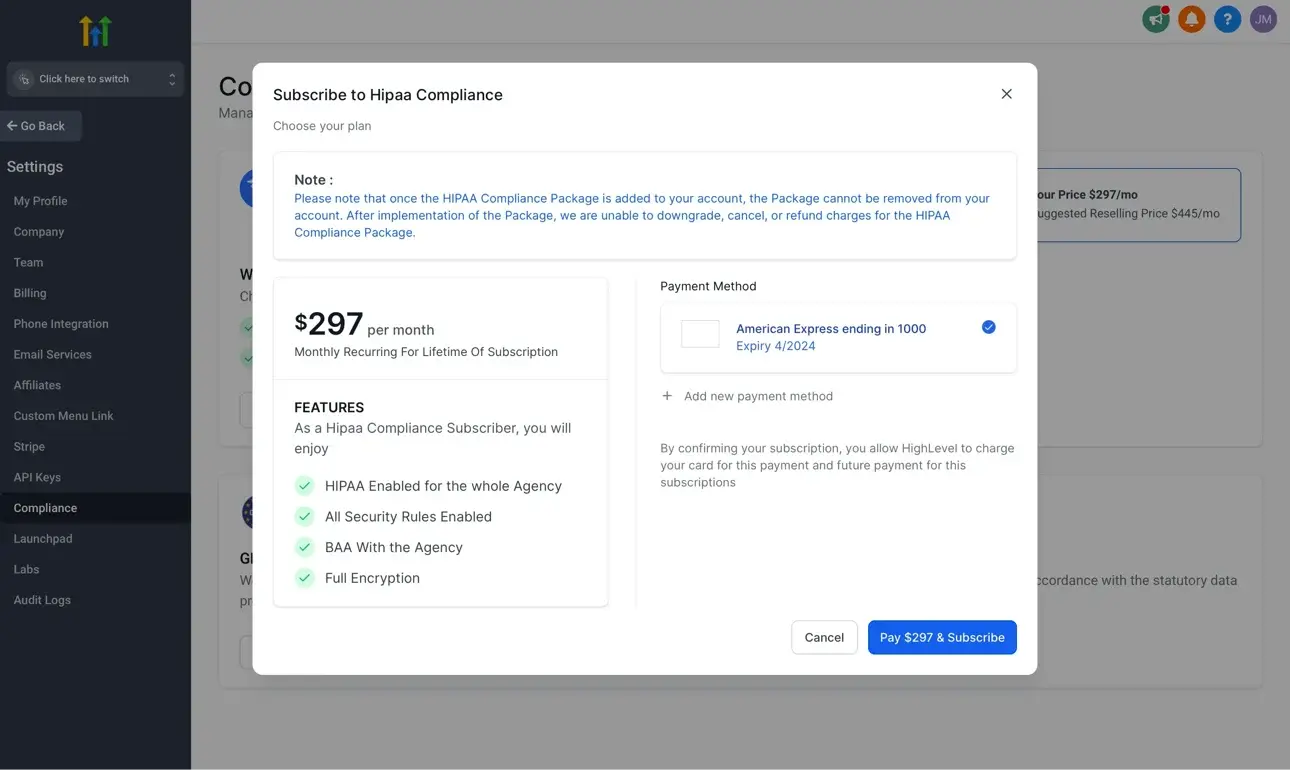The width and height of the screenshot is (1290, 770).
Task: Close the Subscribe to Hipaa Compliance dialog
Action: coord(1006,94)
